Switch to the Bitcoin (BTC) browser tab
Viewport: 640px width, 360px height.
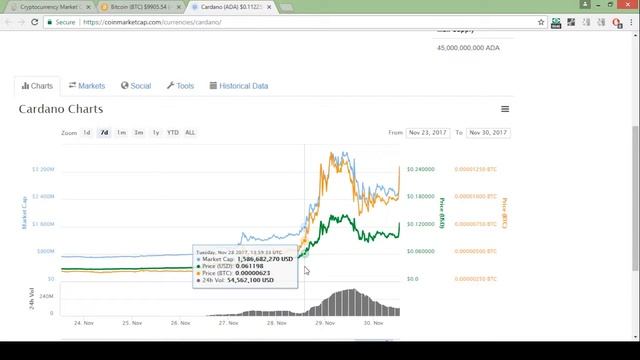(x=139, y=7)
